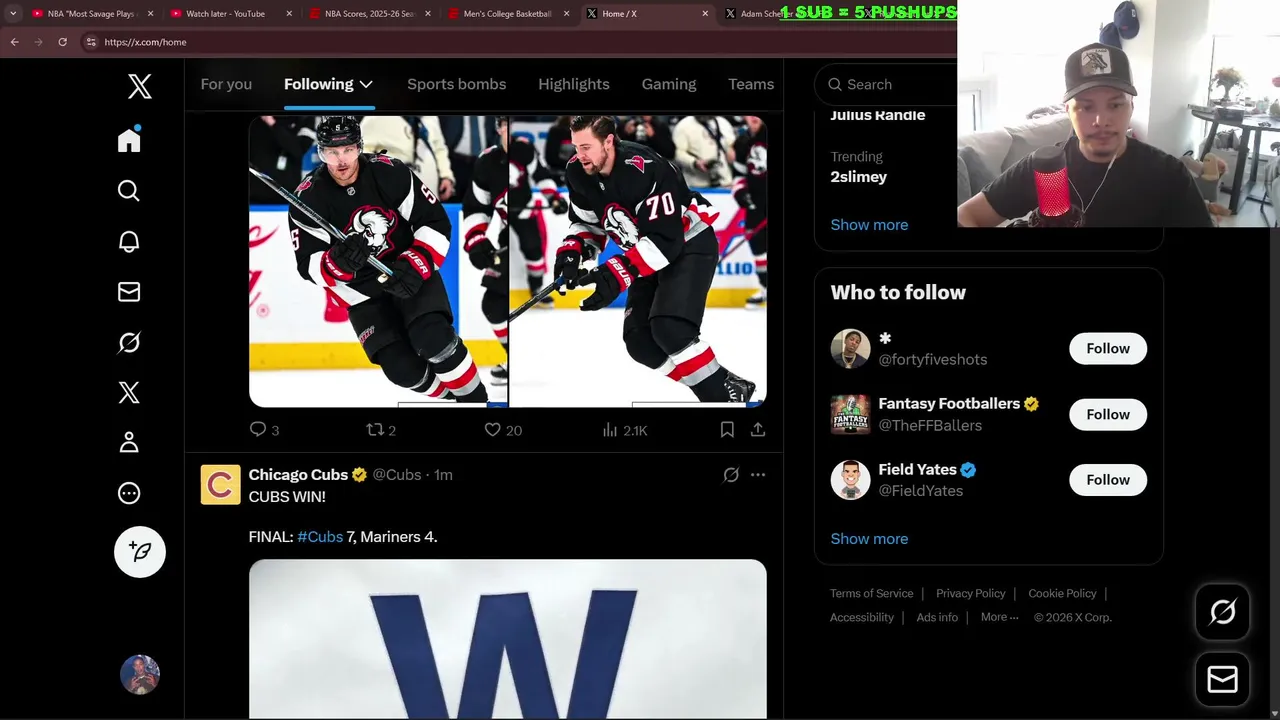This screenshot has height=720, width=1280.
Task: Close the Home / X browser tab
Action: pos(705,14)
